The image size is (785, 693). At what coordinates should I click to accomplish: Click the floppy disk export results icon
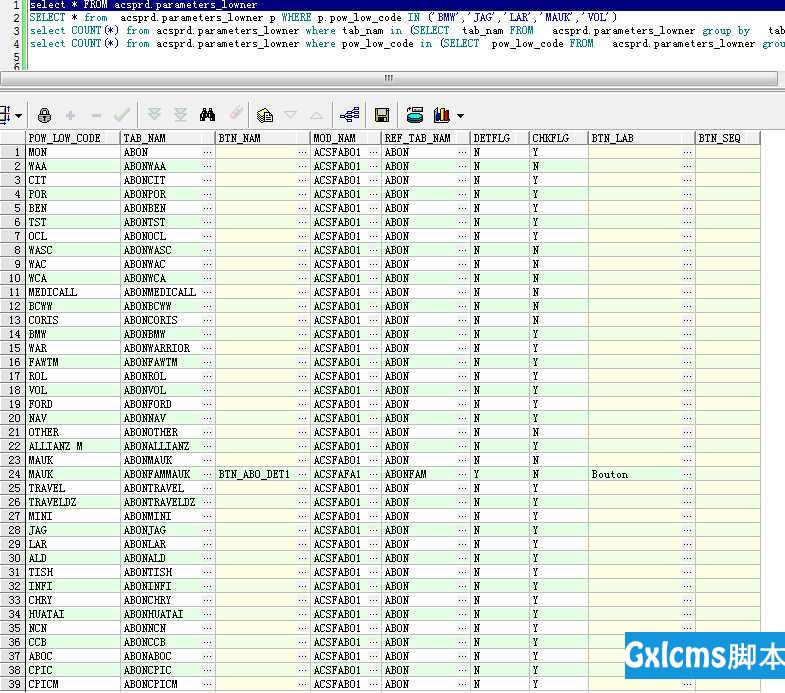[x=382, y=115]
